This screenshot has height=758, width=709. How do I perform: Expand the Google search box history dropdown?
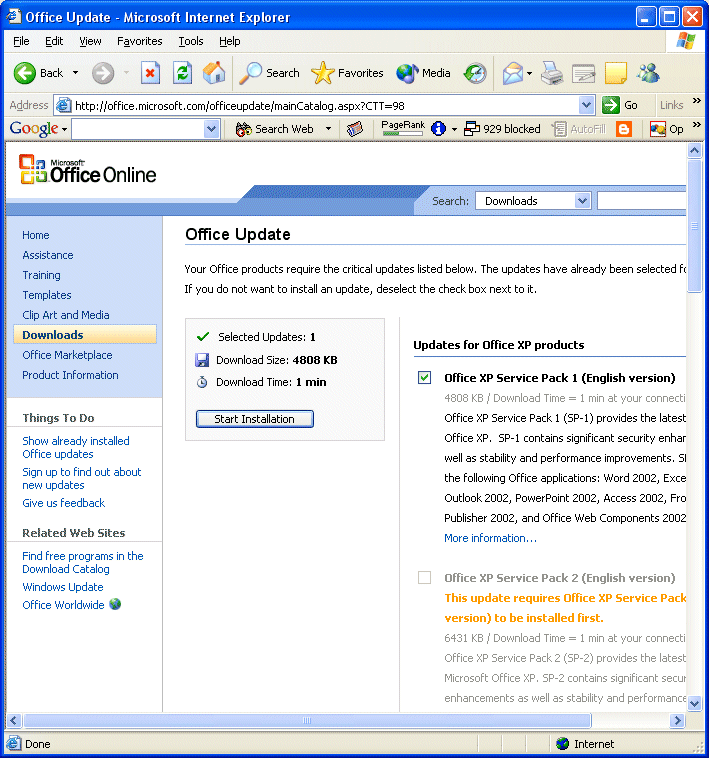211,129
